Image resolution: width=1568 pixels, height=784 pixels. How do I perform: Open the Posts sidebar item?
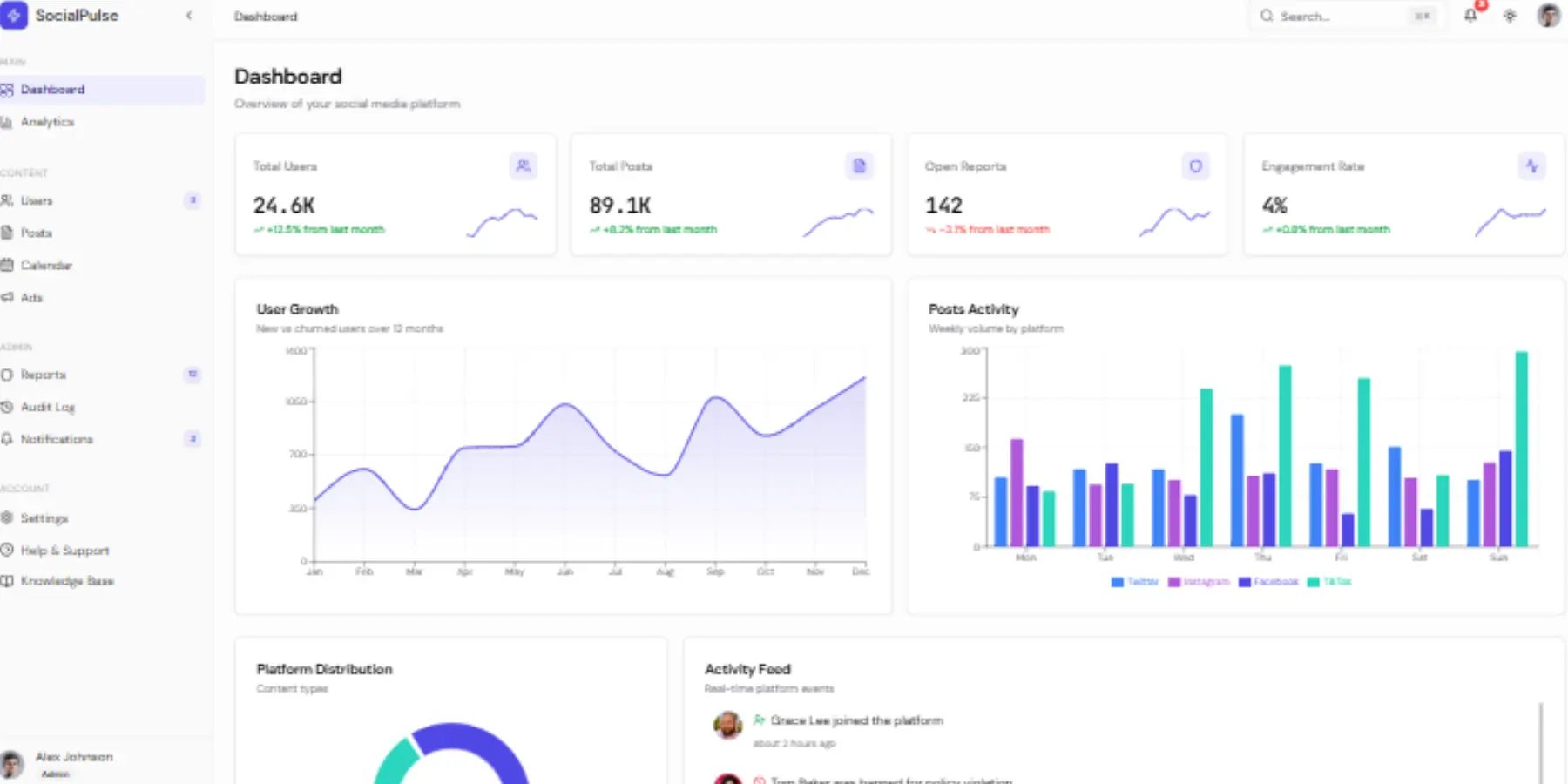pyautogui.click(x=101, y=233)
